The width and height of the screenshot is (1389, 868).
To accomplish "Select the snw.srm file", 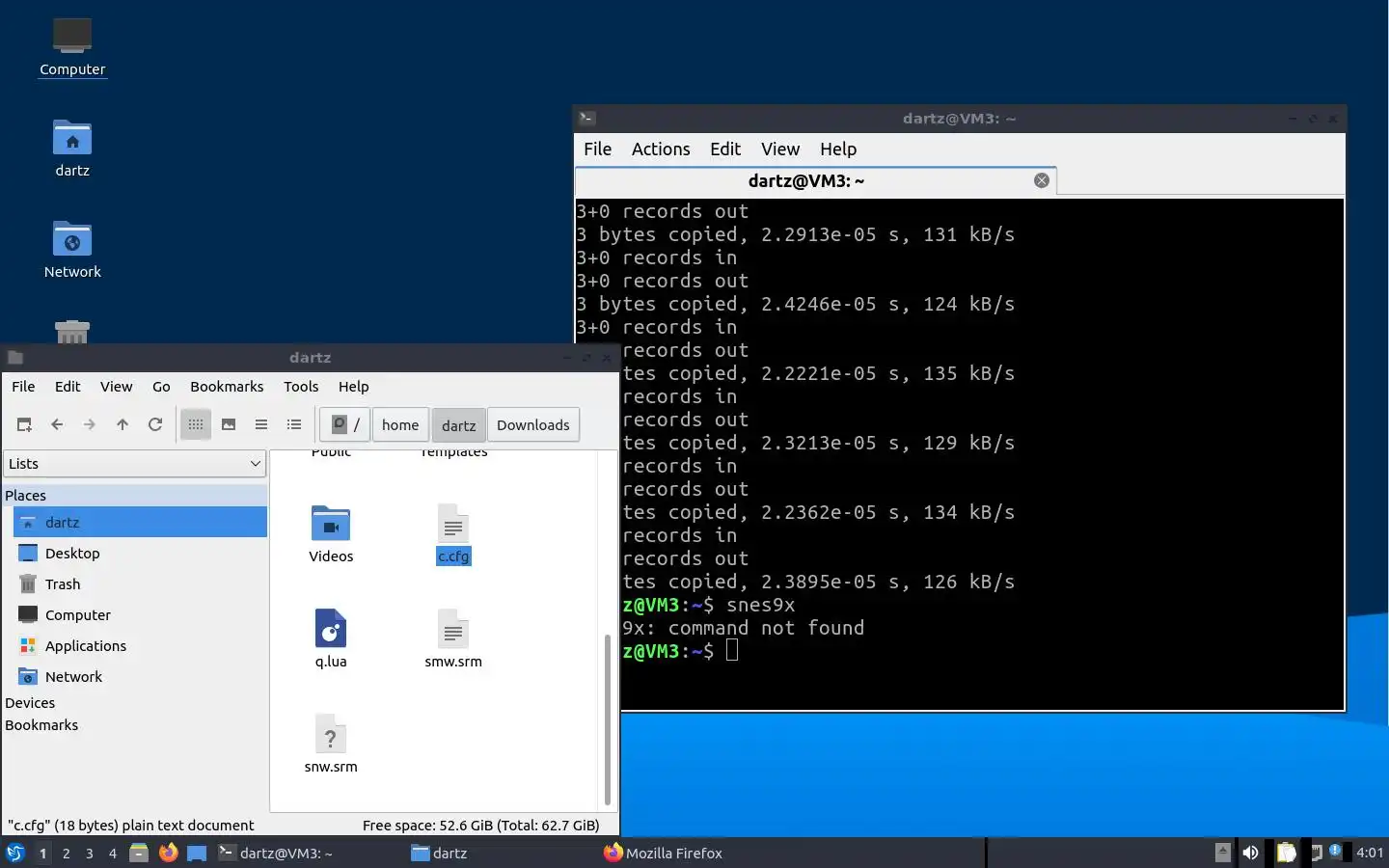I will (331, 744).
